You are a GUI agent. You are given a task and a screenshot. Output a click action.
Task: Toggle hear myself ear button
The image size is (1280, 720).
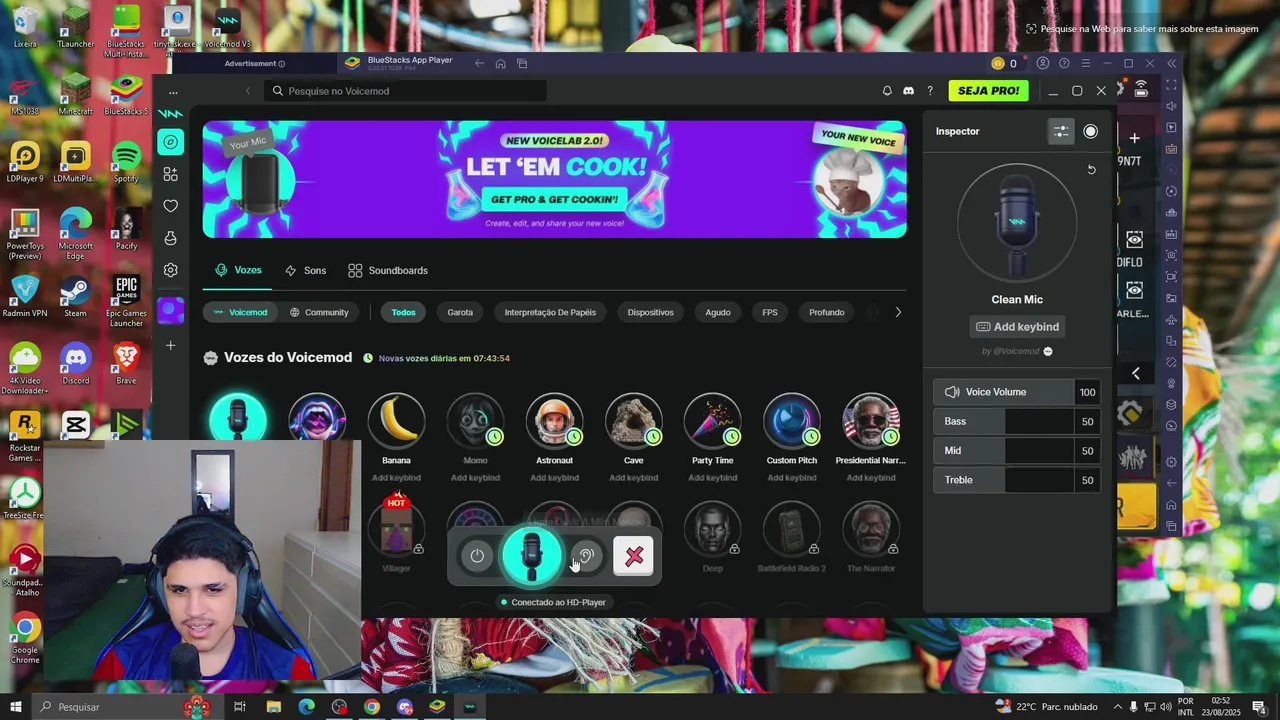click(x=586, y=556)
